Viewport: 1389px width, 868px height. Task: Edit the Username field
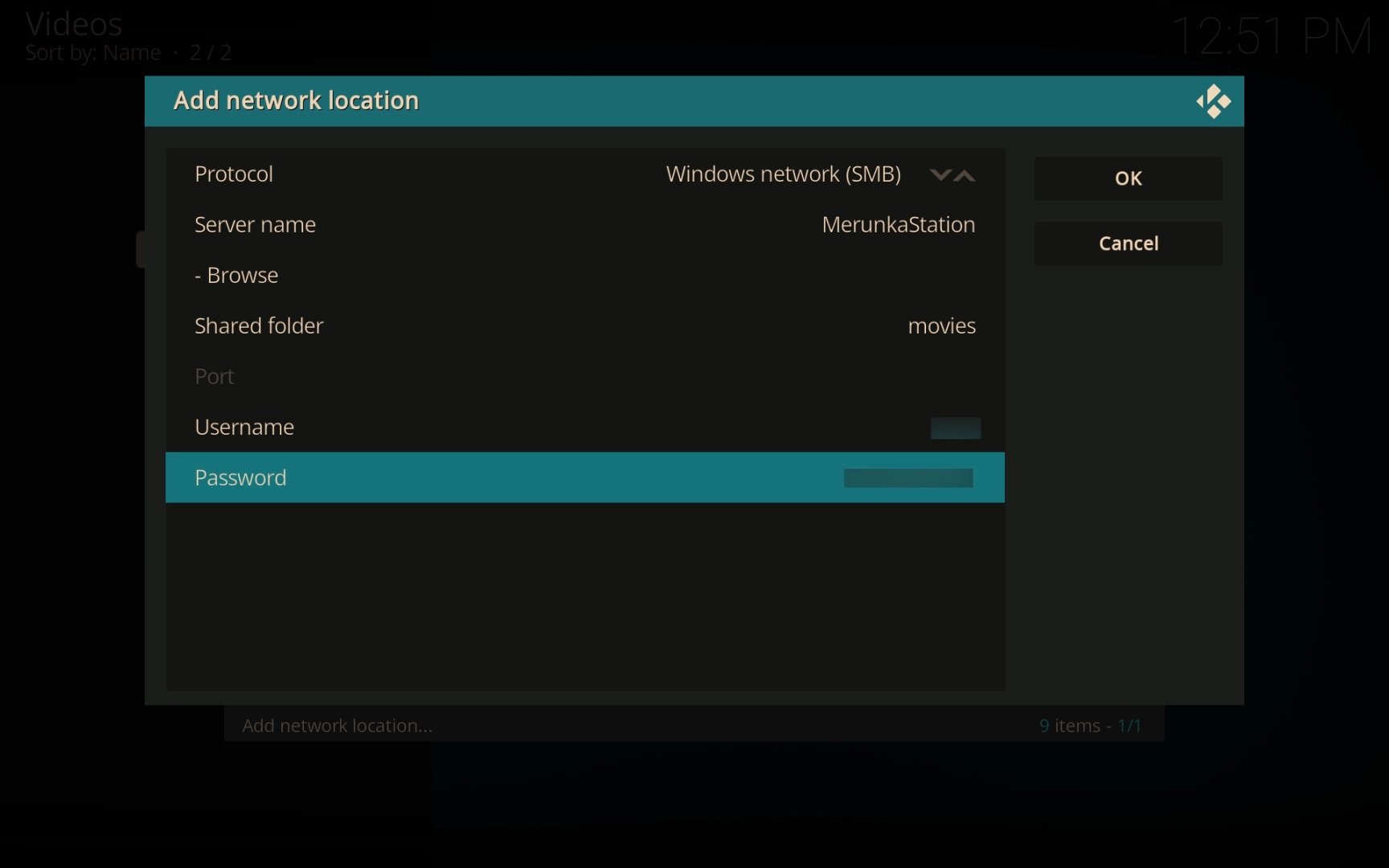coord(585,427)
